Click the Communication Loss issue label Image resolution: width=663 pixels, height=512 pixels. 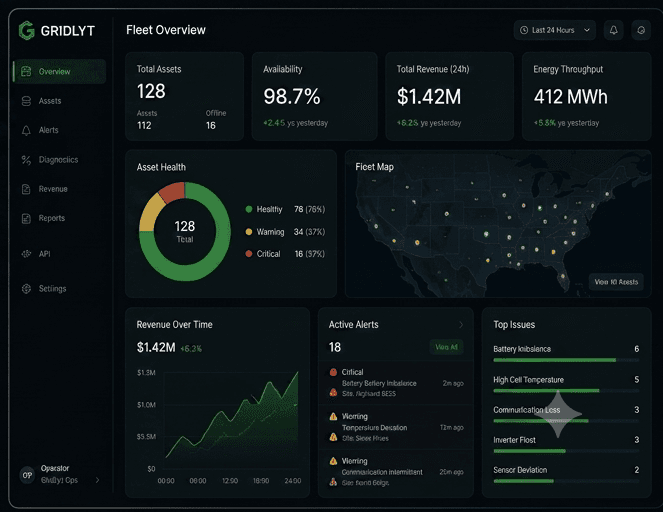(x=526, y=410)
